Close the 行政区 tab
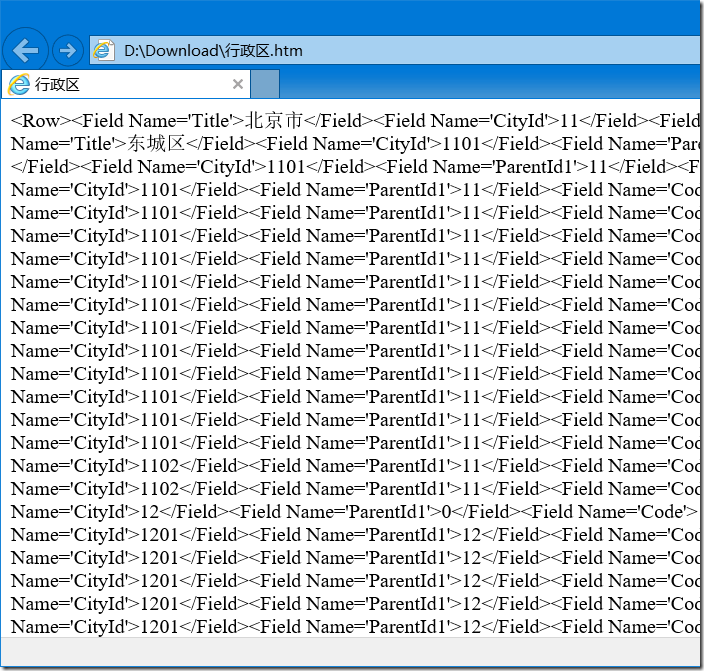Viewport: 704px width, 671px height. click(238, 84)
